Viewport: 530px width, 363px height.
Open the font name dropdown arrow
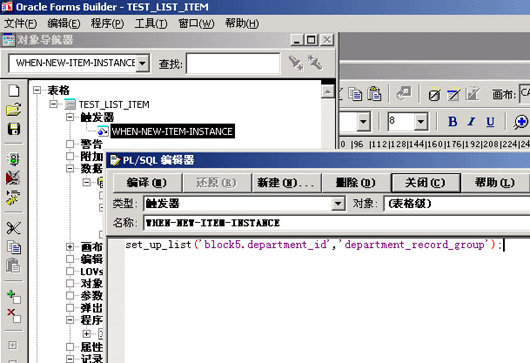[363, 121]
